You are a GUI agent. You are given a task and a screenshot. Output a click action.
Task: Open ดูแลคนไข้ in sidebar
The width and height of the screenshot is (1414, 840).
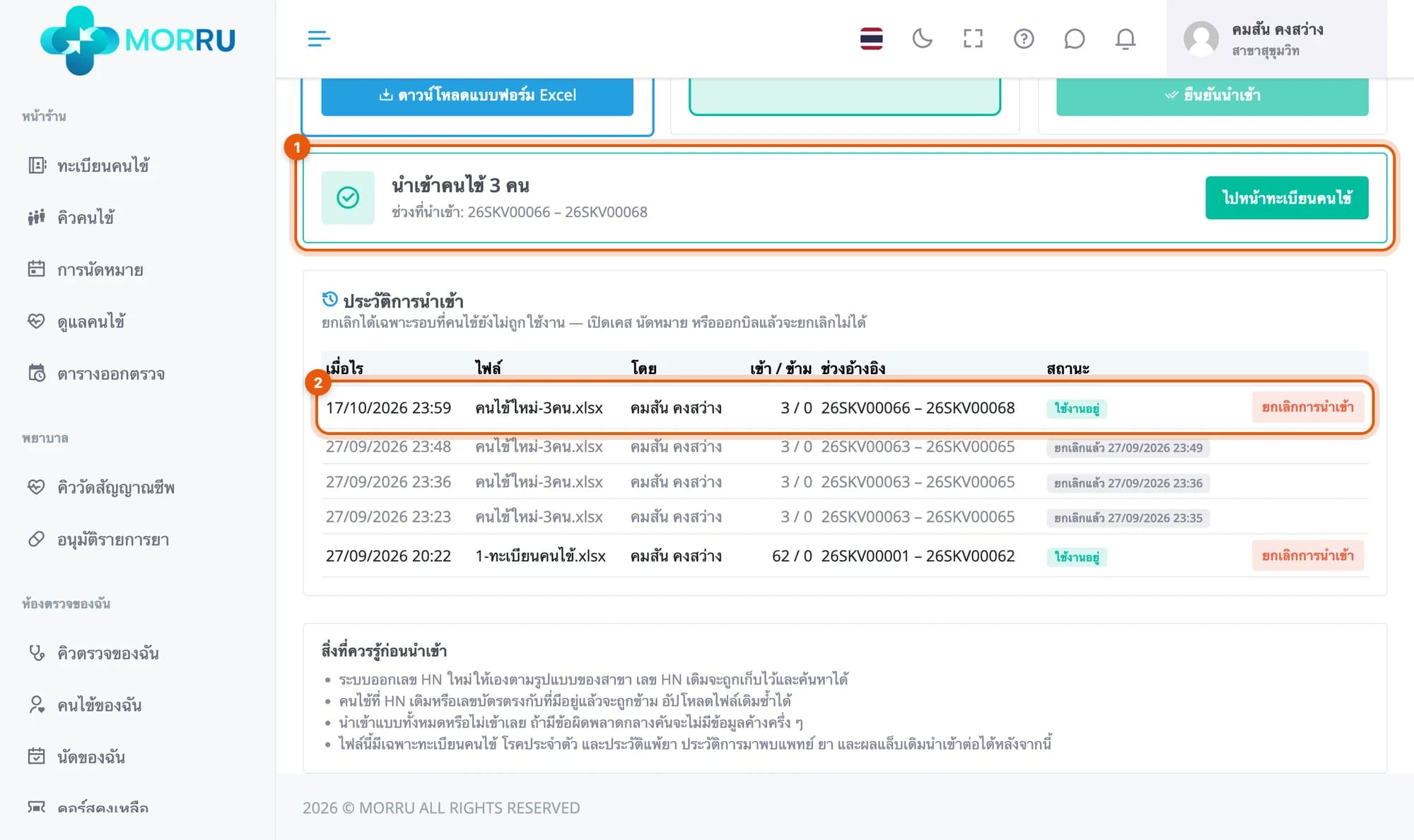pos(91,322)
